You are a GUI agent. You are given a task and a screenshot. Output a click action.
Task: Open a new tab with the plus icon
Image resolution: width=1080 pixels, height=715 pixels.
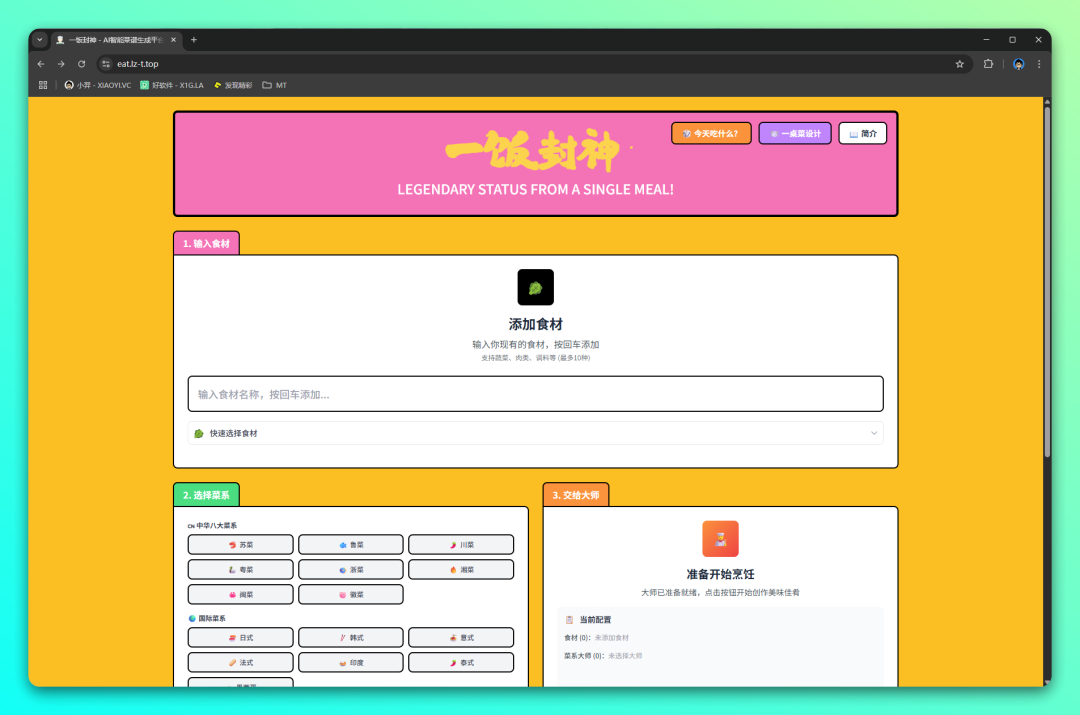click(x=194, y=40)
